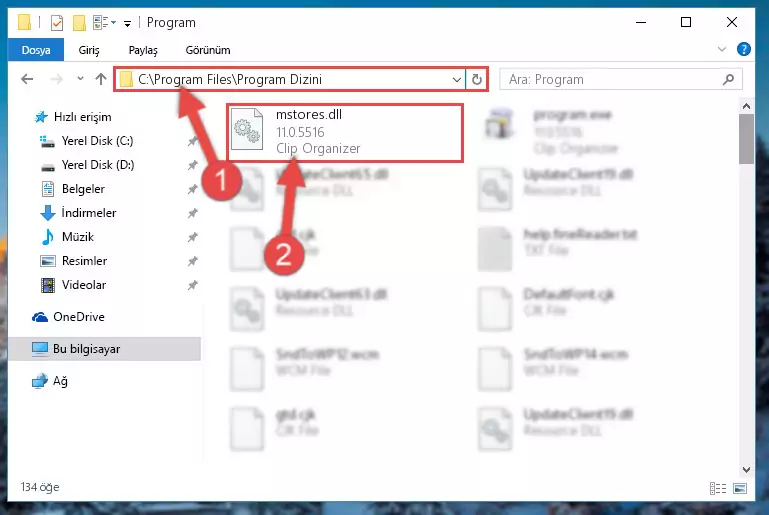Image resolution: width=769 pixels, height=515 pixels.
Task: Refresh the current folder
Action: 476,79
